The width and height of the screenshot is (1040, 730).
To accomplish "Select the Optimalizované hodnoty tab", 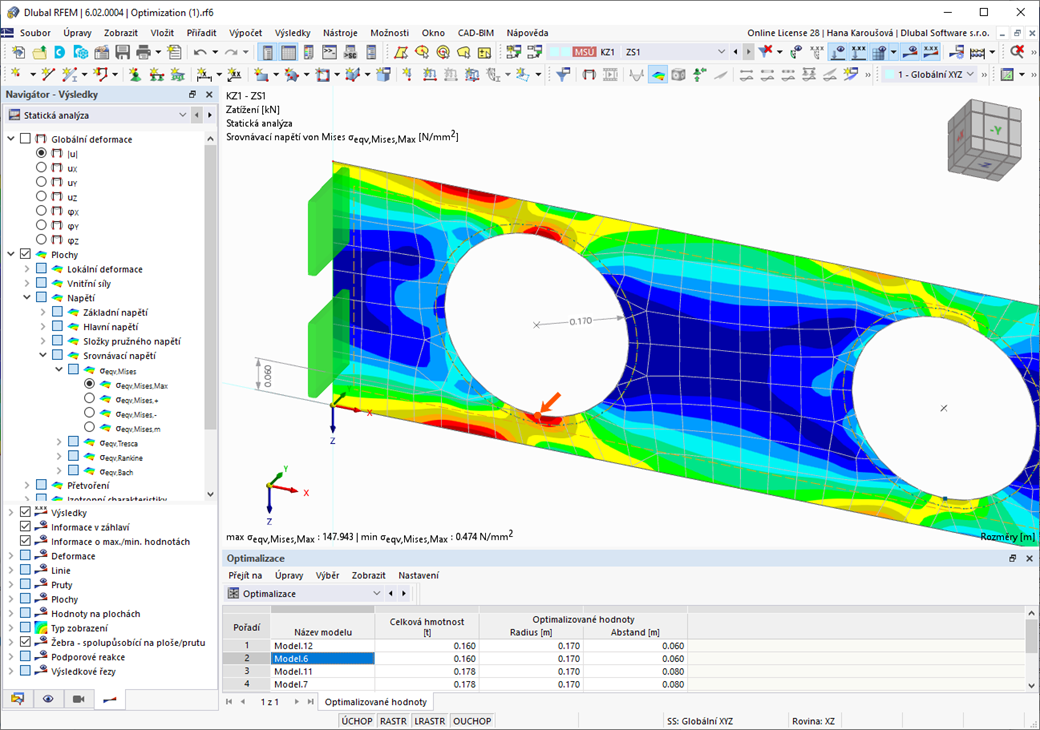I will tap(375, 701).
